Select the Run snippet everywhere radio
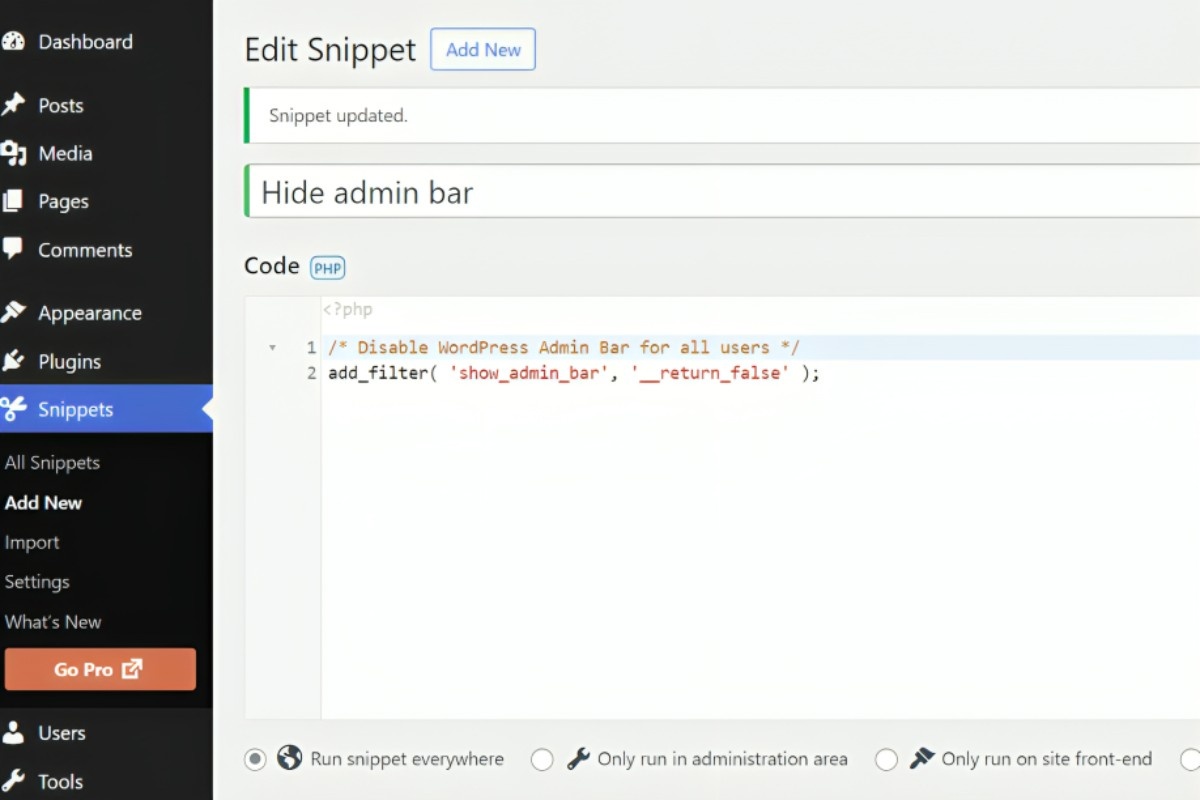This screenshot has width=1200, height=800. click(x=256, y=759)
